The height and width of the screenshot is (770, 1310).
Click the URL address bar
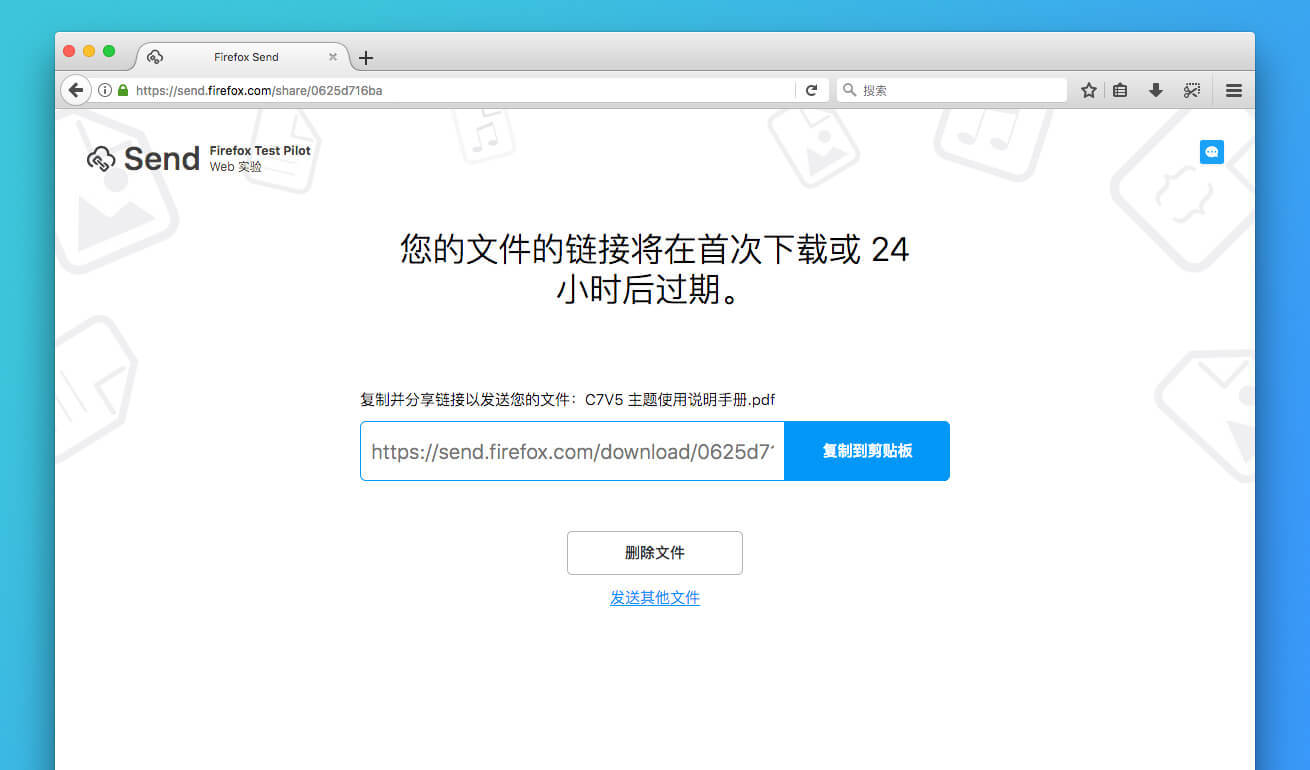coord(460,90)
